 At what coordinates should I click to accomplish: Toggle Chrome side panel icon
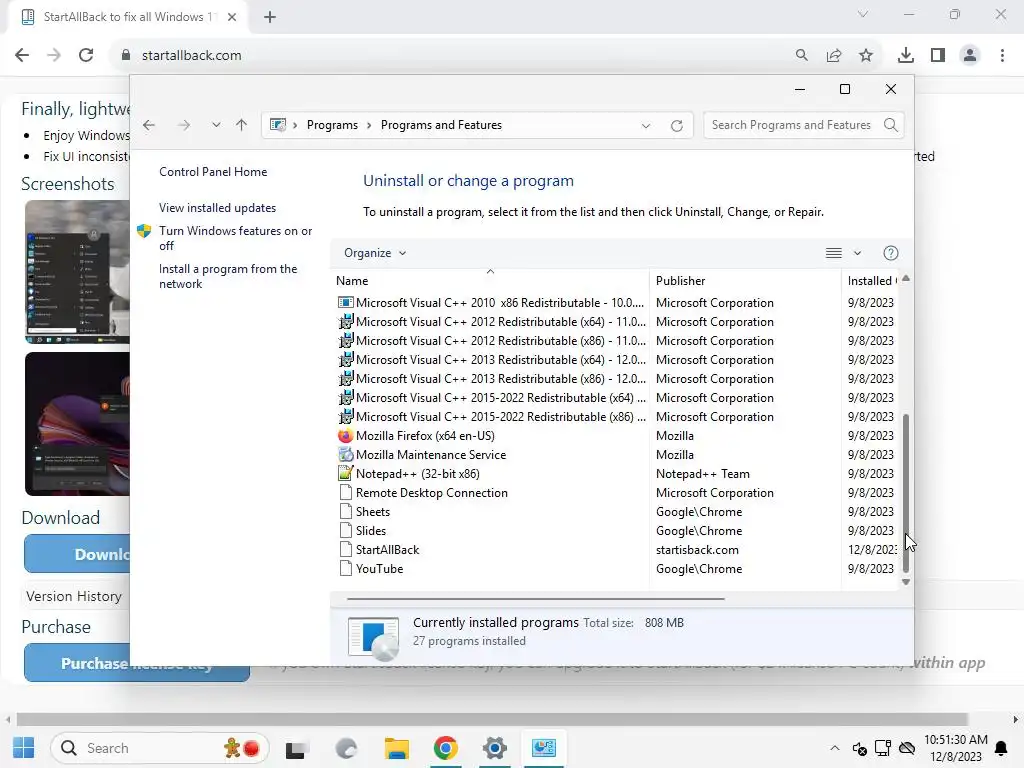tap(938, 56)
